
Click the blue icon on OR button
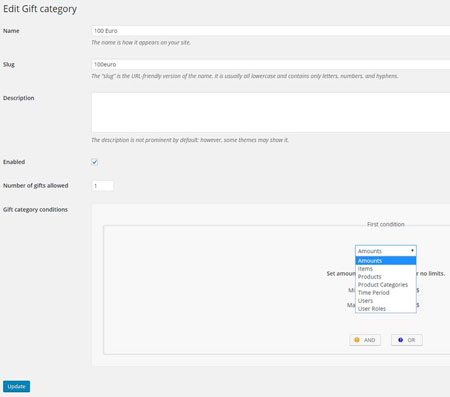(x=400, y=340)
